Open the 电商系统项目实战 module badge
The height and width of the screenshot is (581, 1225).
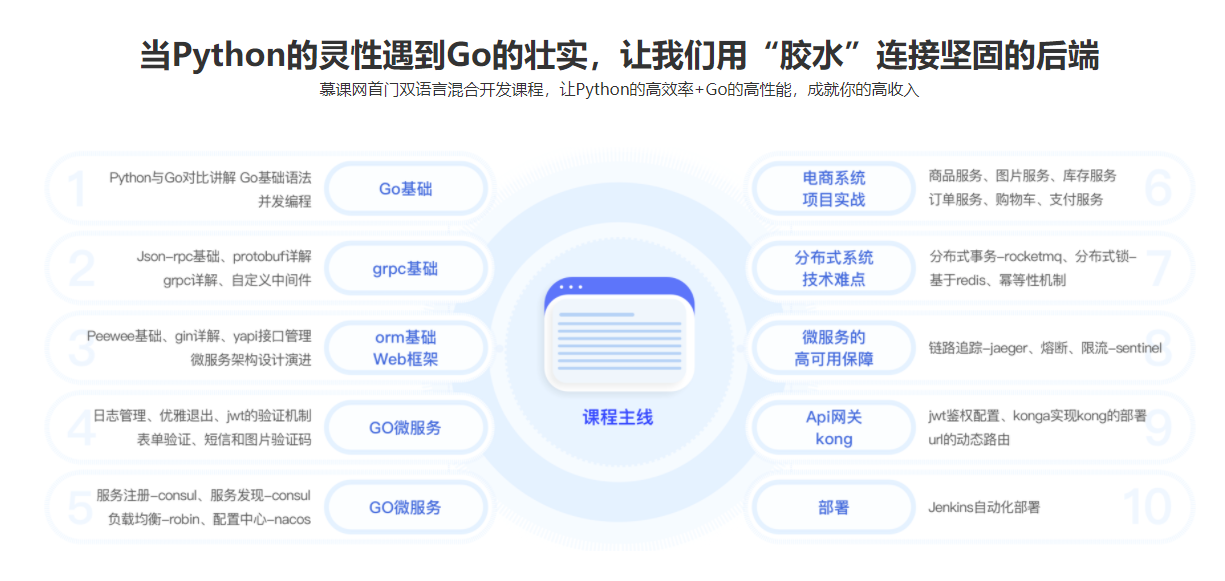[x=831, y=188]
